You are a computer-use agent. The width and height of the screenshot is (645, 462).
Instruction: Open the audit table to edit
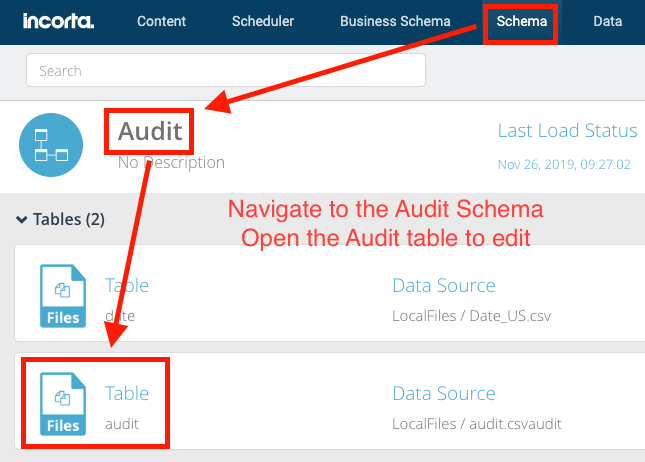[122, 424]
